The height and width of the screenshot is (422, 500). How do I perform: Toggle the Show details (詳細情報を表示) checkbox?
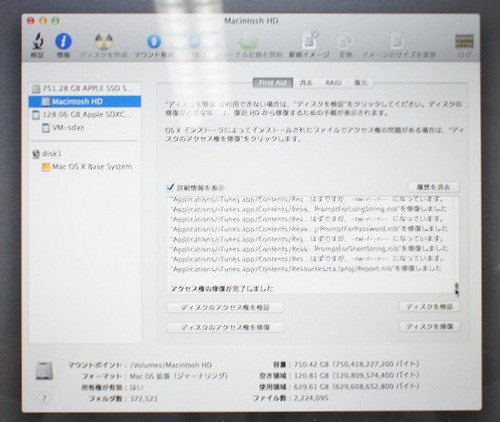tap(170, 188)
